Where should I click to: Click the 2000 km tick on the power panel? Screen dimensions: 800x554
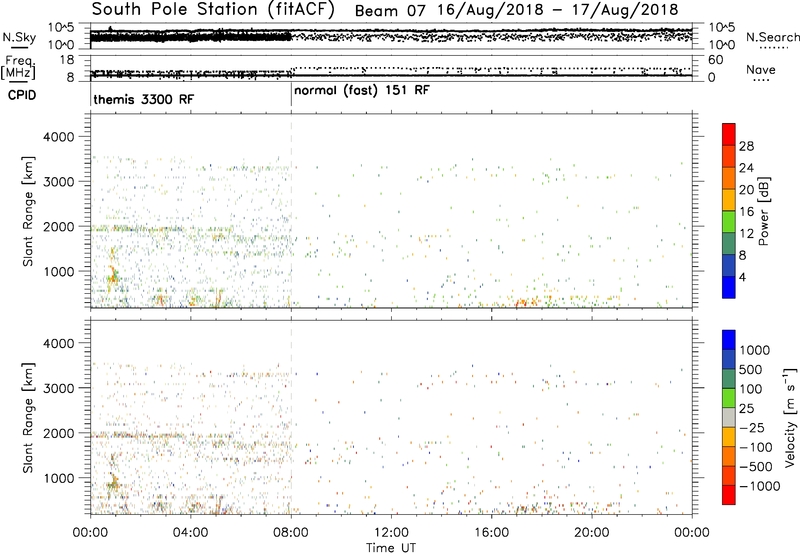59,226
